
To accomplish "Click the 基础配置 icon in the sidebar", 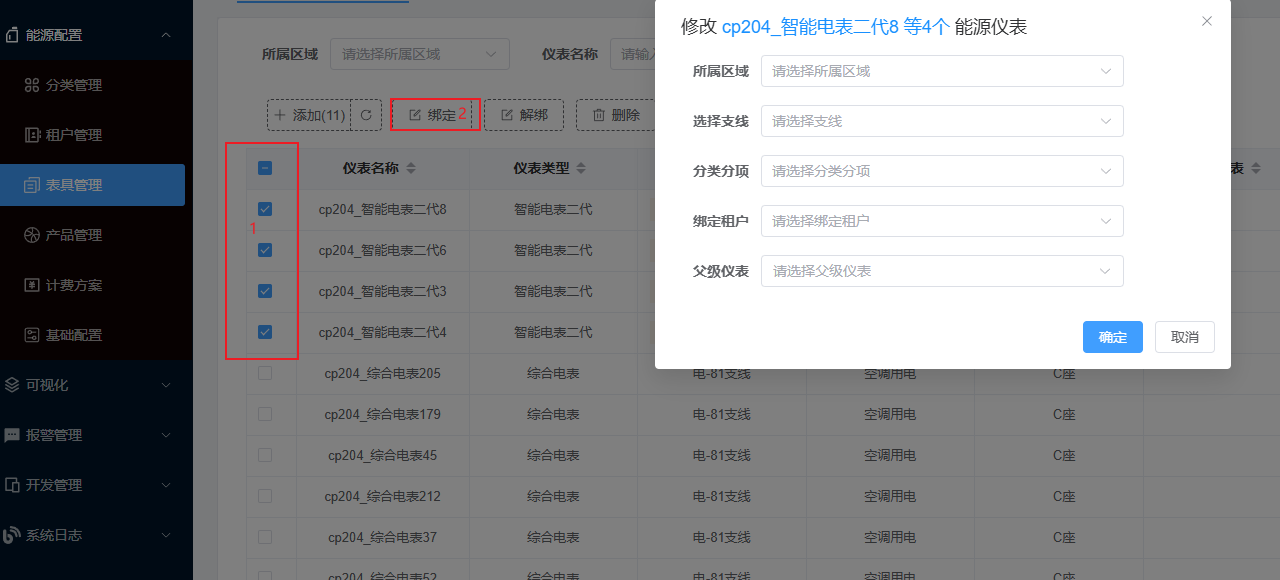I will click(x=31, y=335).
